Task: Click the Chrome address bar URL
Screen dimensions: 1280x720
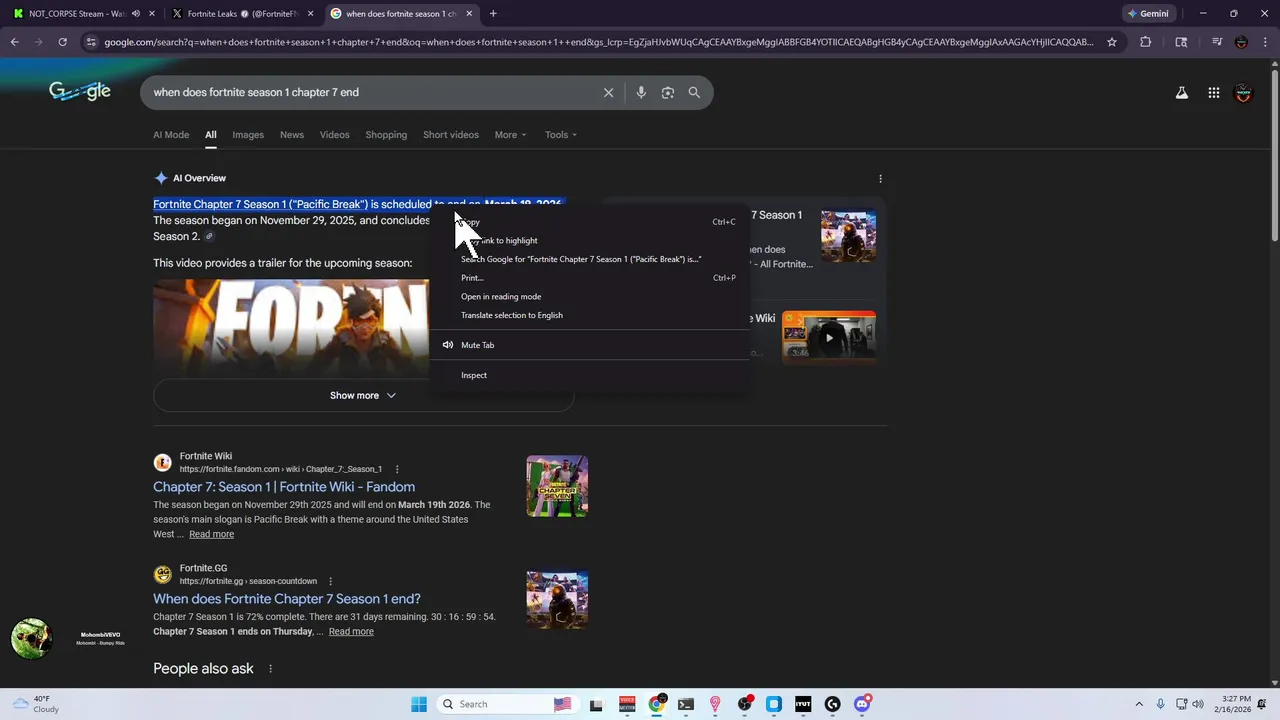Action: (x=598, y=42)
